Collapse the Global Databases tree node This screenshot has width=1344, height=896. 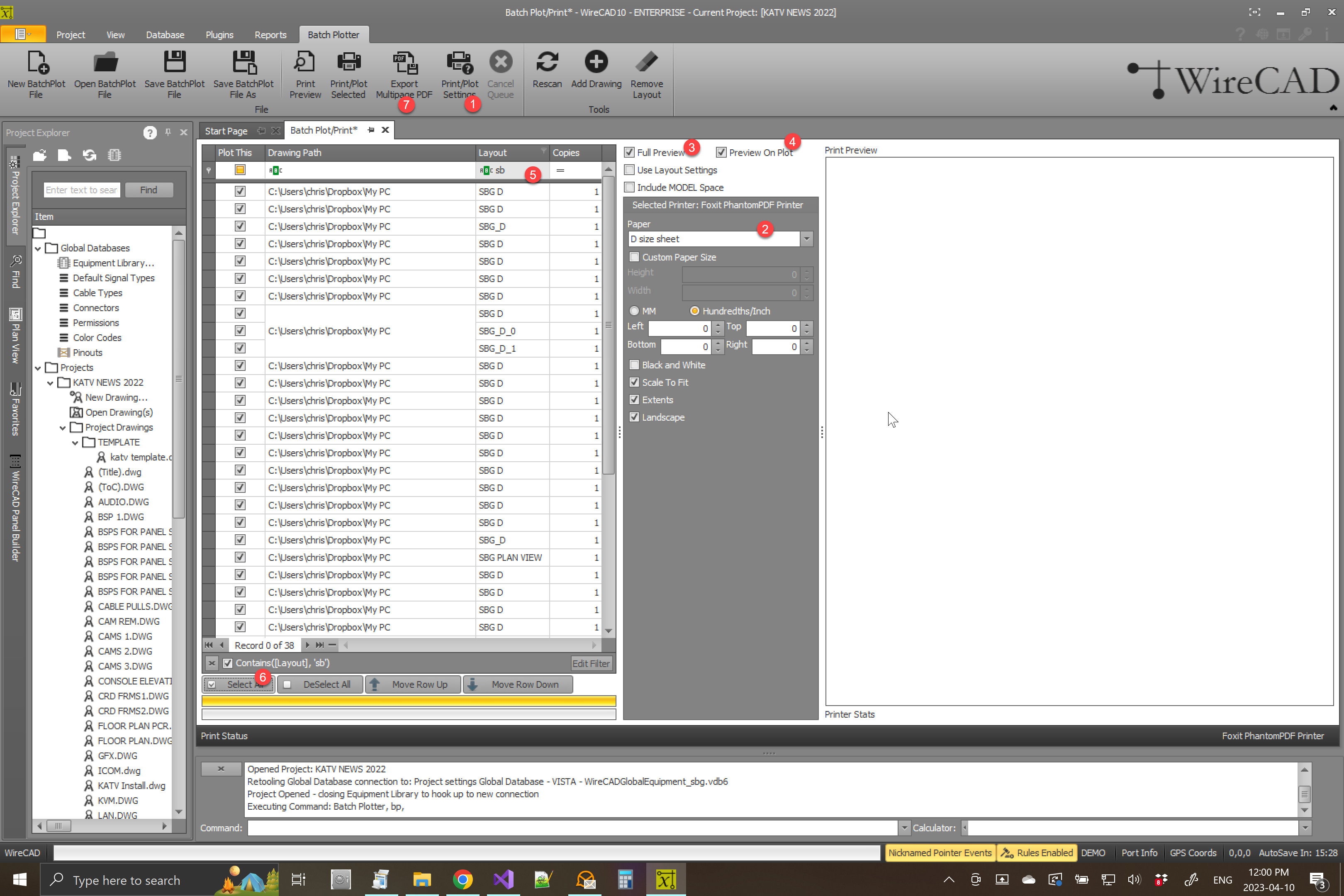coord(38,248)
